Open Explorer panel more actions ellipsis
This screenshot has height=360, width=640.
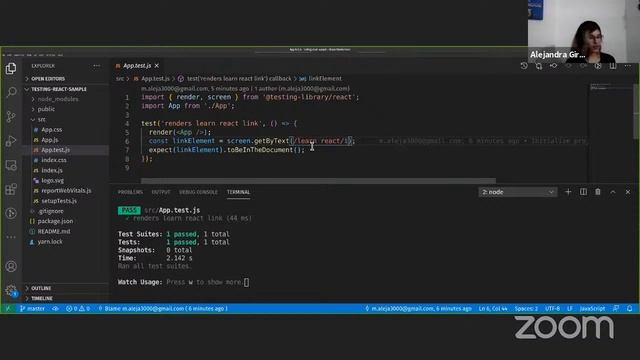(x=97, y=66)
